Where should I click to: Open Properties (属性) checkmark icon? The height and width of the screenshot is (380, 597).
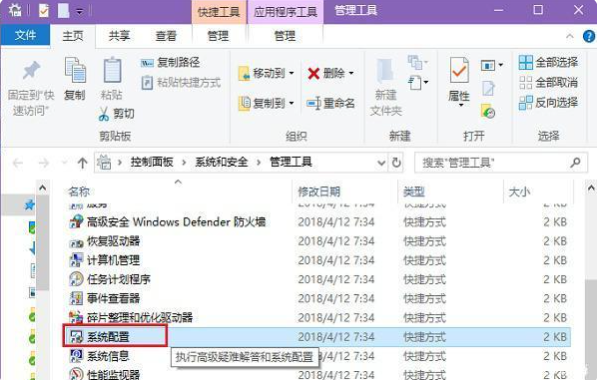pos(459,70)
